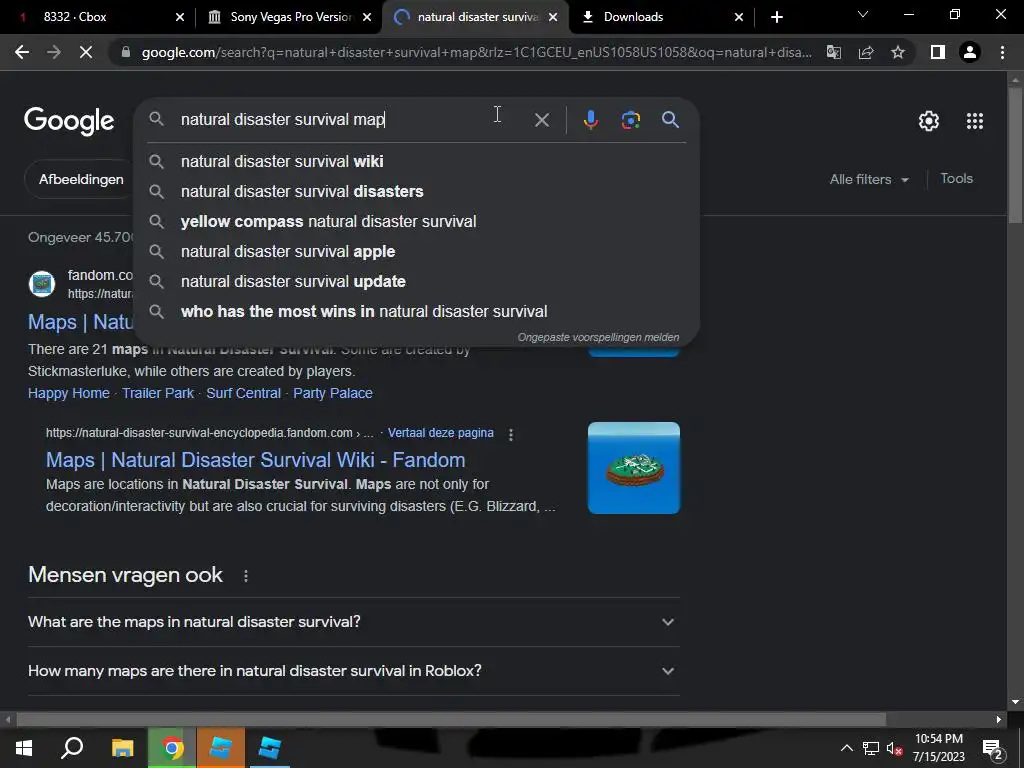Screen dimensions: 1024x768
Task: Open Google quick settings gear
Action: pos(929,121)
